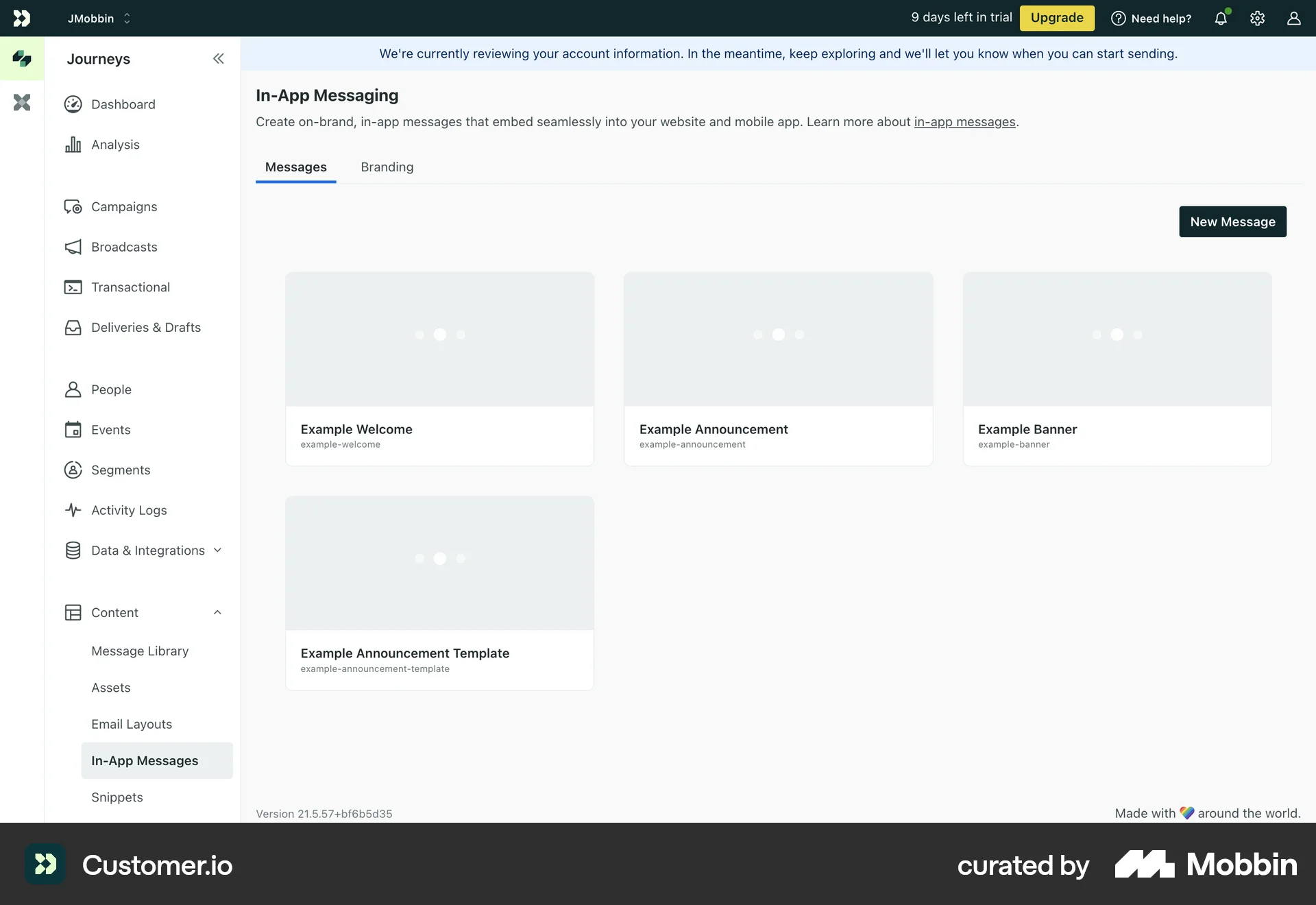
Task: Select Snippets under Content
Action: click(116, 797)
